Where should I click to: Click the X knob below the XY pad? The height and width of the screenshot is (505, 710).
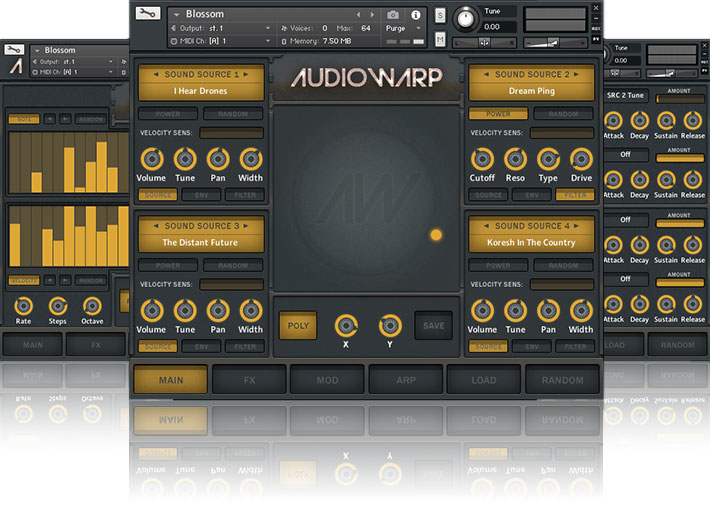[346, 325]
